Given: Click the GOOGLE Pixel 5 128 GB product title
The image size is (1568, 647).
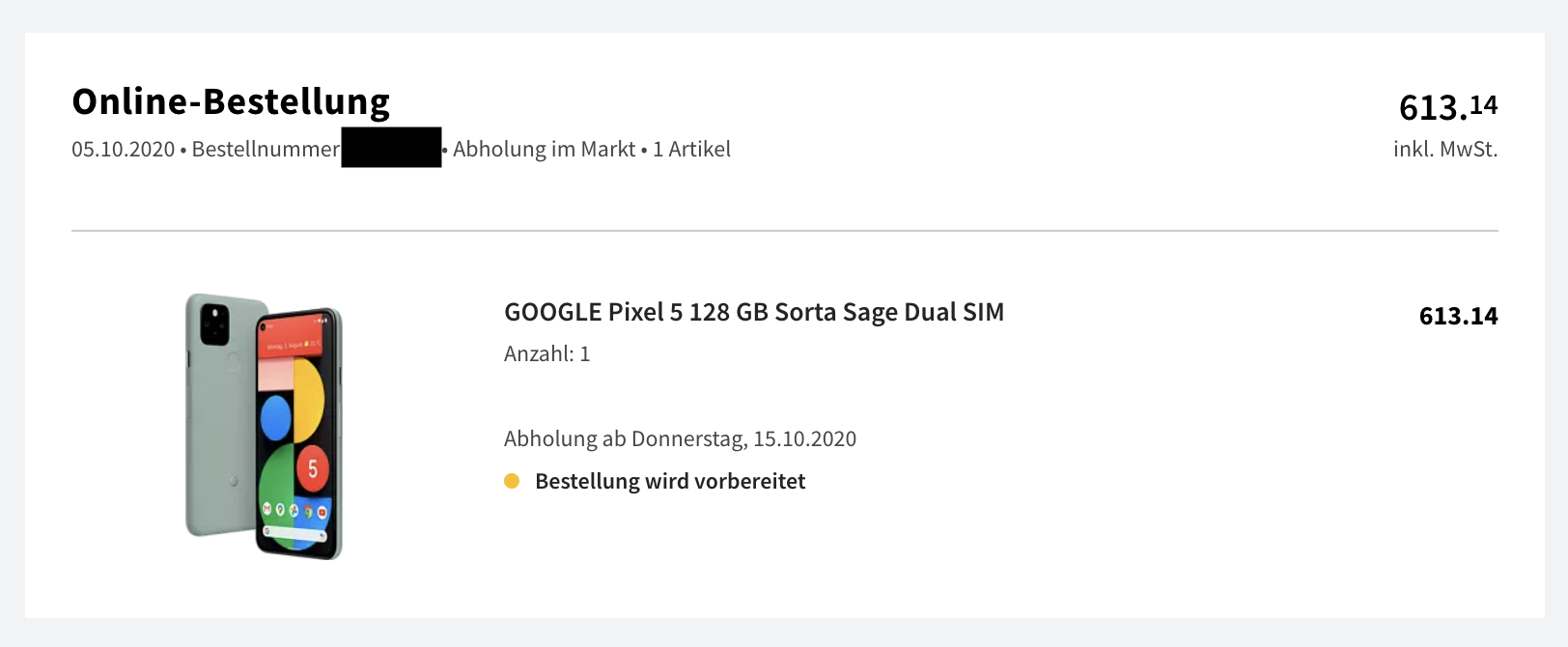Looking at the screenshot, I should [754, 312].
